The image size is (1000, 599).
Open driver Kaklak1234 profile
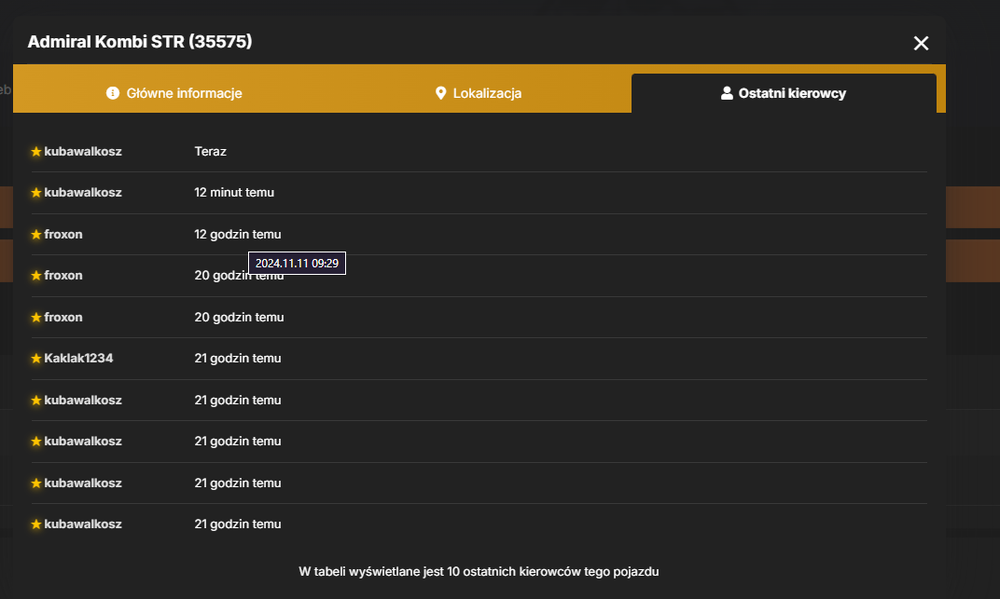[x=78, y=358]
